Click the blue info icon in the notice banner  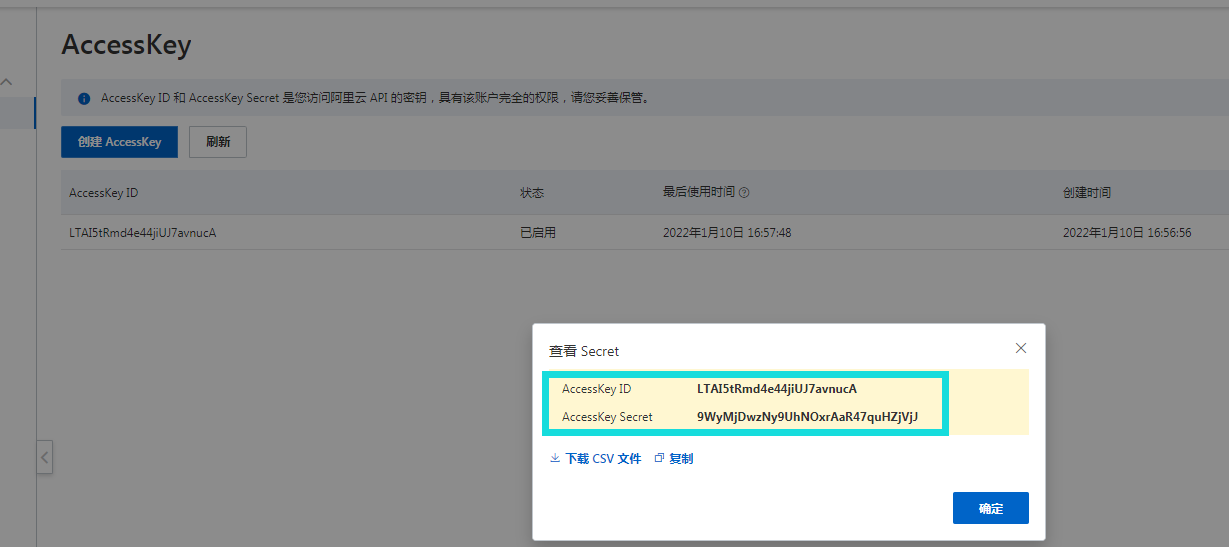pos(84,99)
